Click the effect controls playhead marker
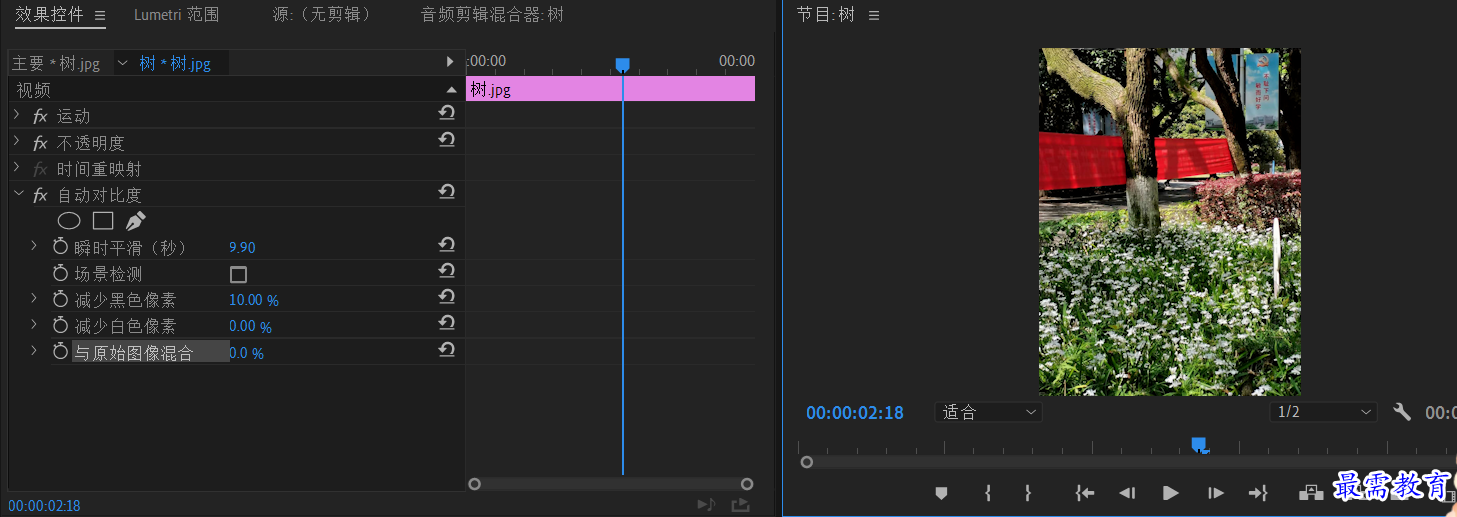The width and height of the screenshot is (1457, 517). [x=622, y=65]
